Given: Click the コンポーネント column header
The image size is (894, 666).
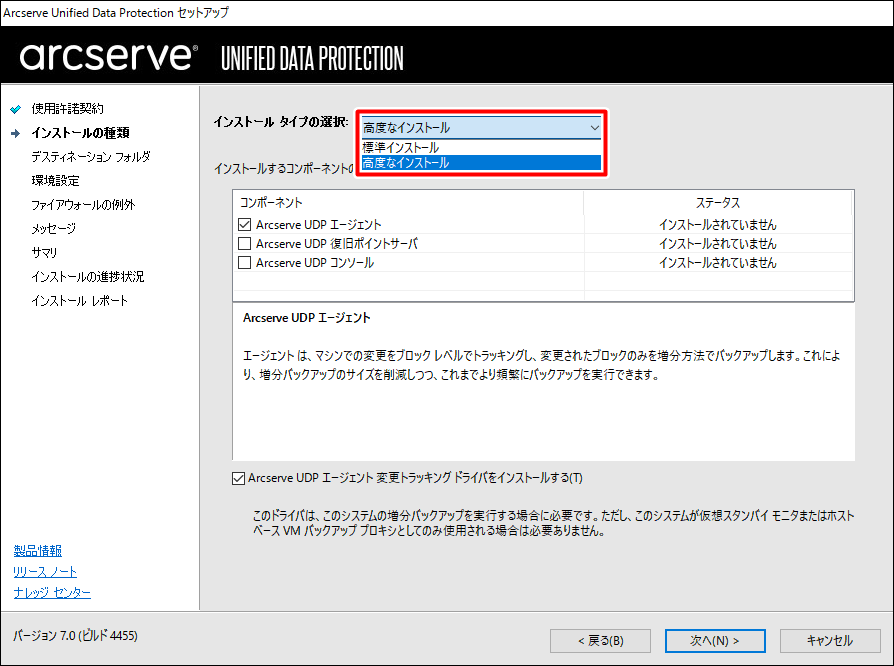Looking at the screenshot, I should 408,202.
